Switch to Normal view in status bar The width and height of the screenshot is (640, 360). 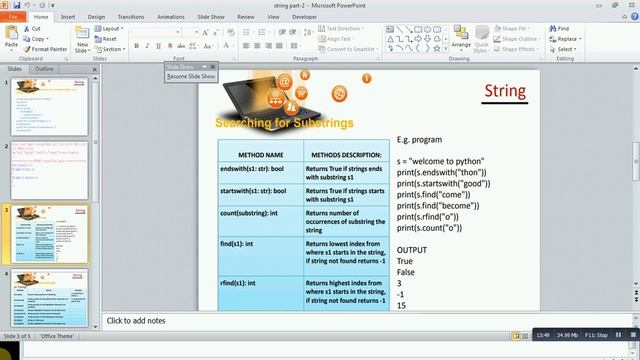(516, 336)
